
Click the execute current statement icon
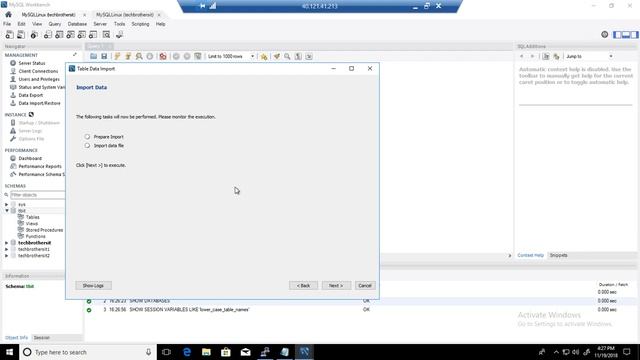tap(128, 56)
